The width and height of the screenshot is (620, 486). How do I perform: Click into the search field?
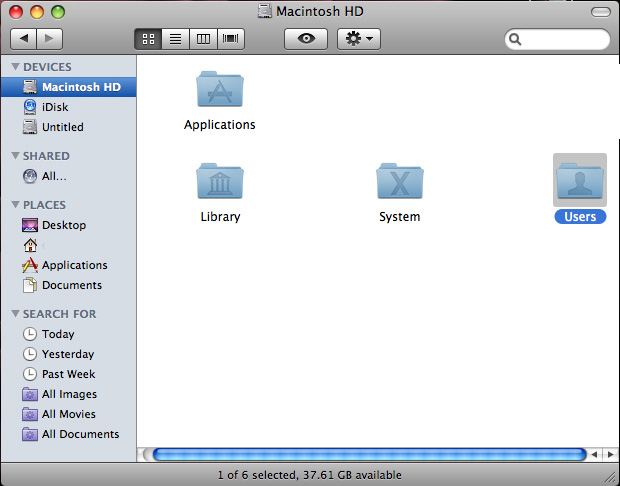click(x=558, y=39)
